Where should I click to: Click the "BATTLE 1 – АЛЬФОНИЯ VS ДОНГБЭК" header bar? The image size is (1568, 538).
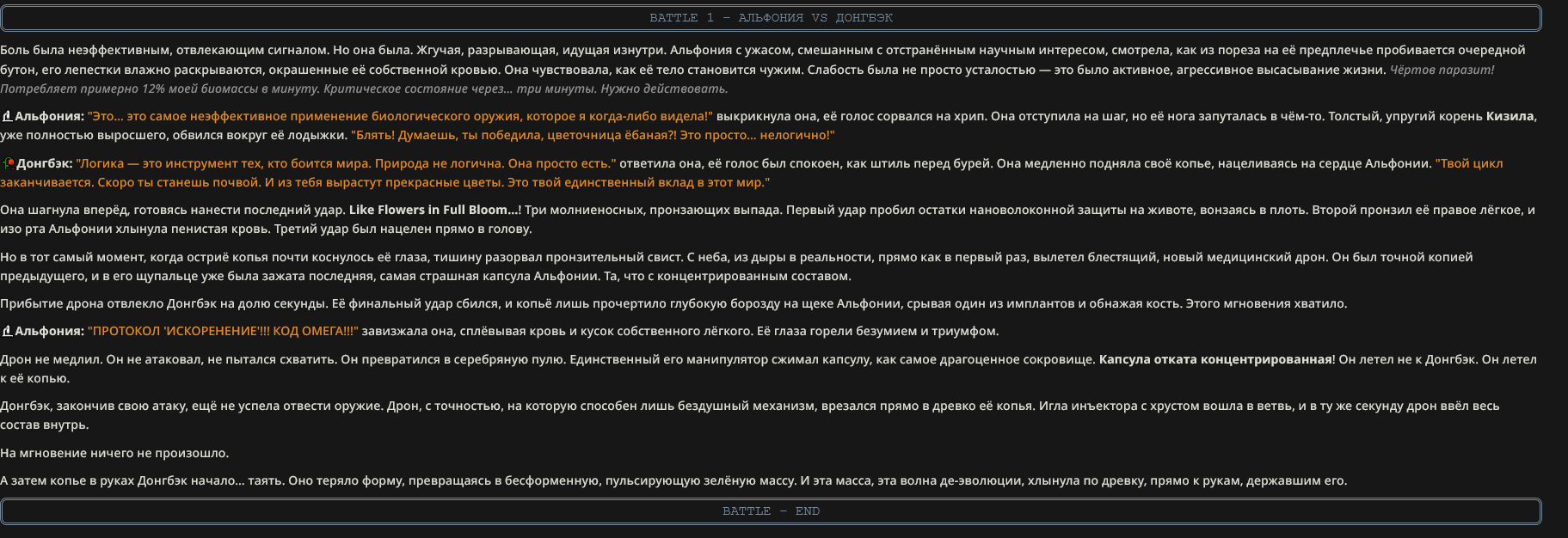pos(771,18)
